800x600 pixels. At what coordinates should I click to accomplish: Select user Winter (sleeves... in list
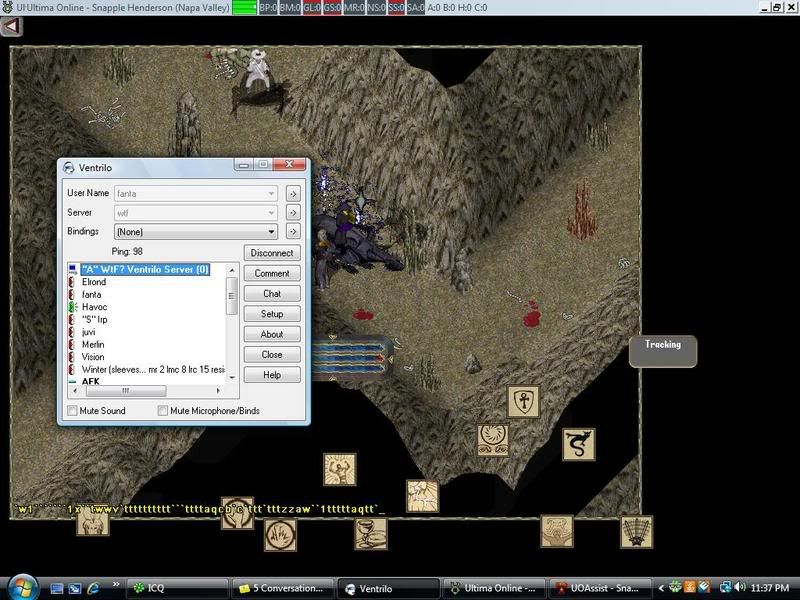[153, 369]
